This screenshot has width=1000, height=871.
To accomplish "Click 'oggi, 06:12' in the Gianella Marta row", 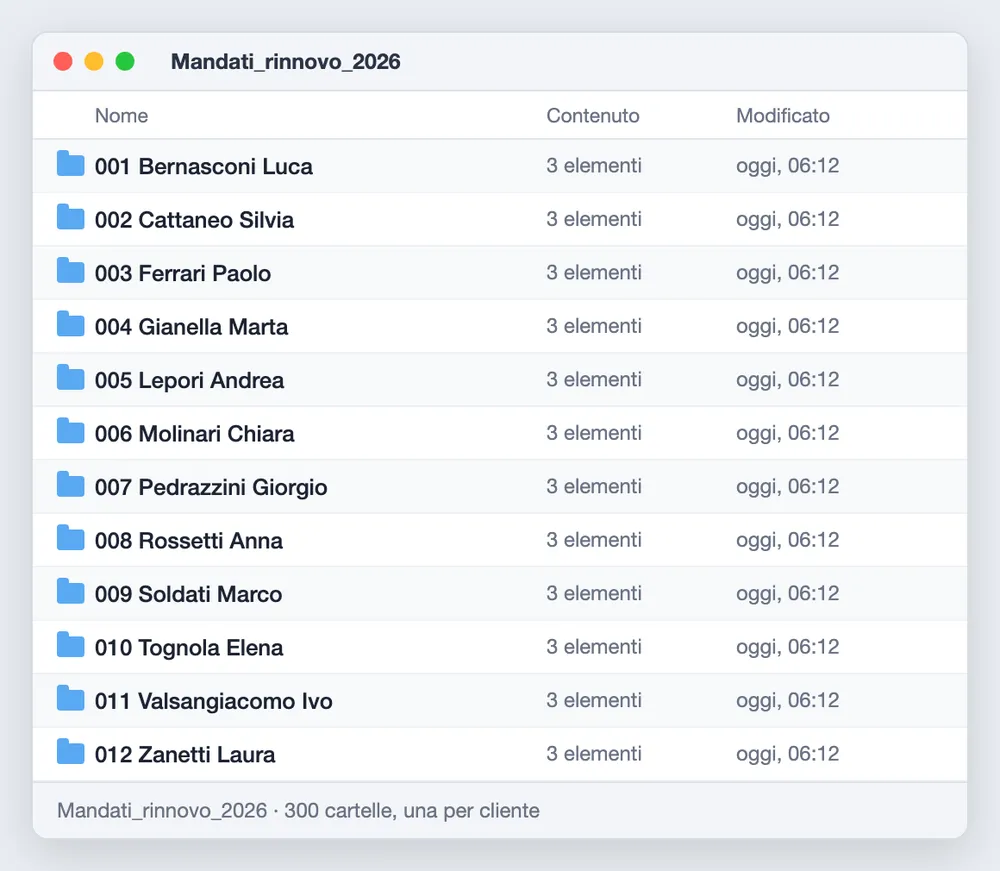I will [788, 327].
